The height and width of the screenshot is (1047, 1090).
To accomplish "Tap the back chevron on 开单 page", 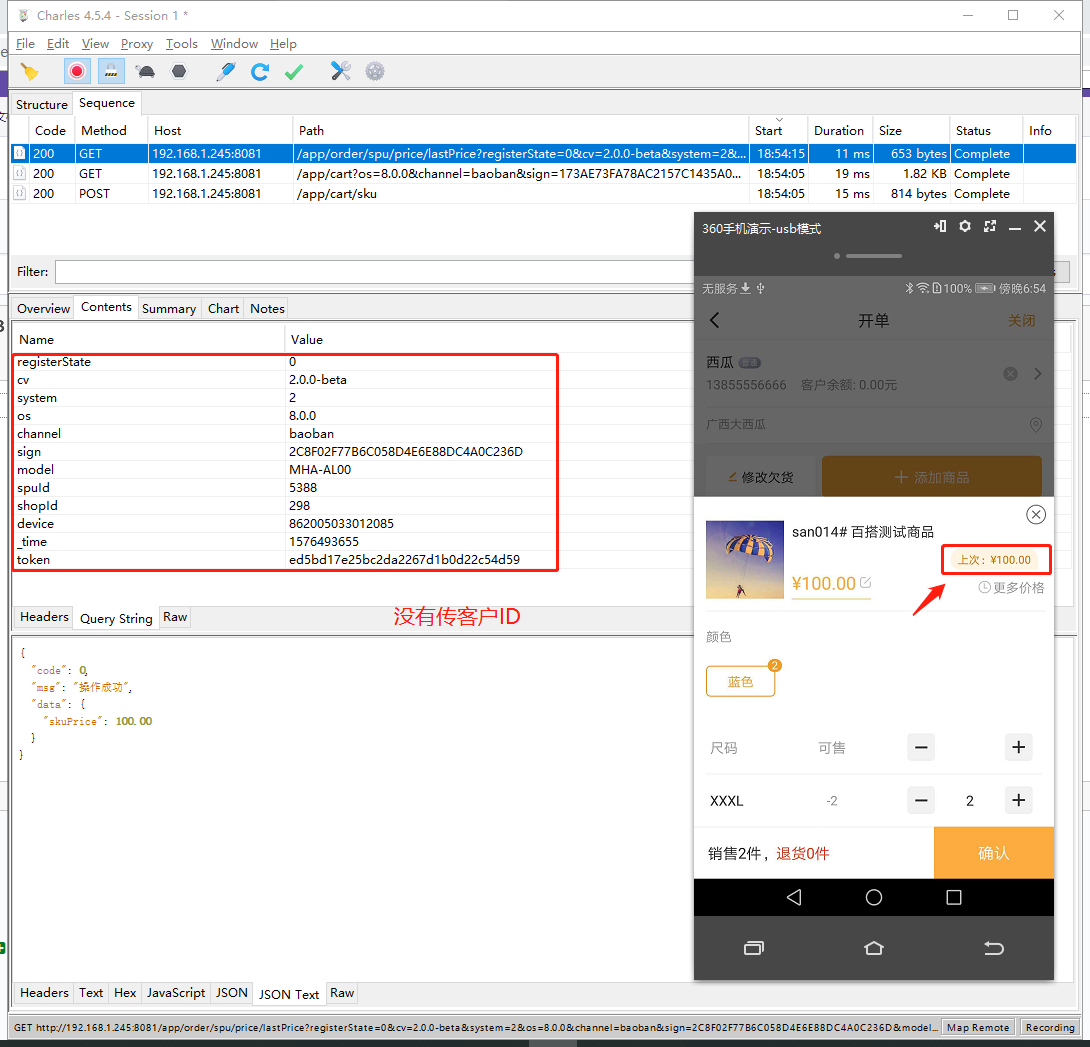I will pos(715,320).
